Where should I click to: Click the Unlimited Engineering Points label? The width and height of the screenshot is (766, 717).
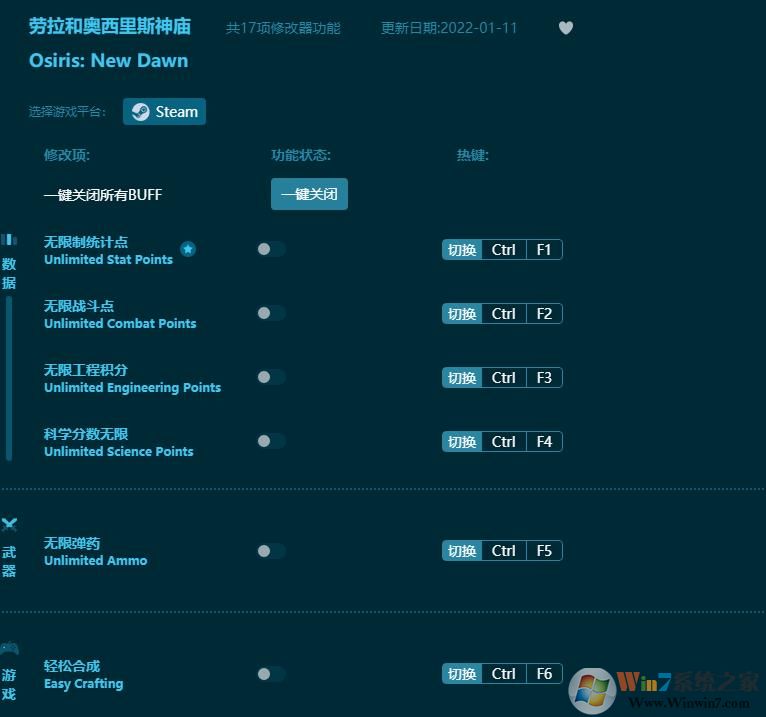point(132,387)
